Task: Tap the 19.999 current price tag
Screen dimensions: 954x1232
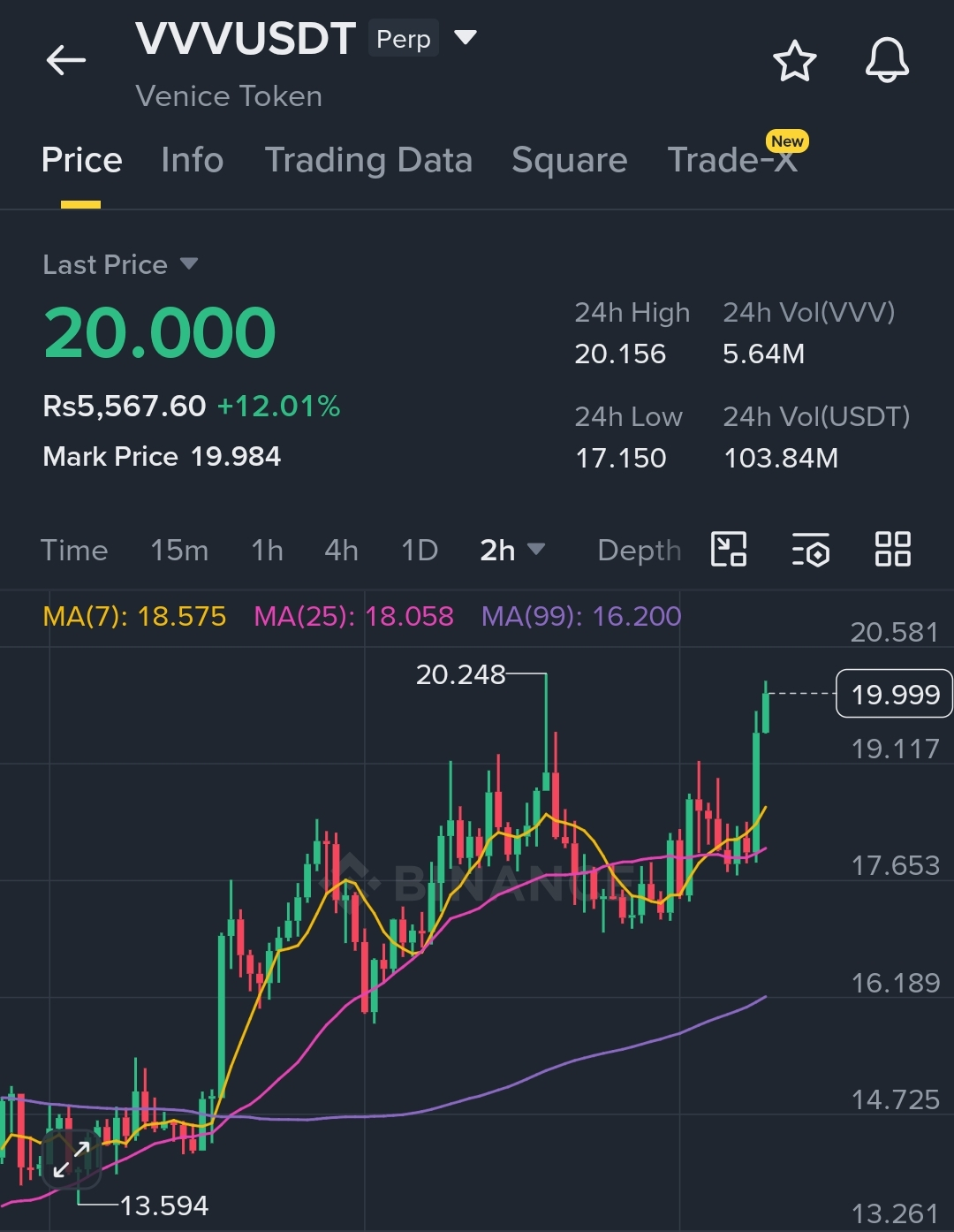Action: point(894,694)
